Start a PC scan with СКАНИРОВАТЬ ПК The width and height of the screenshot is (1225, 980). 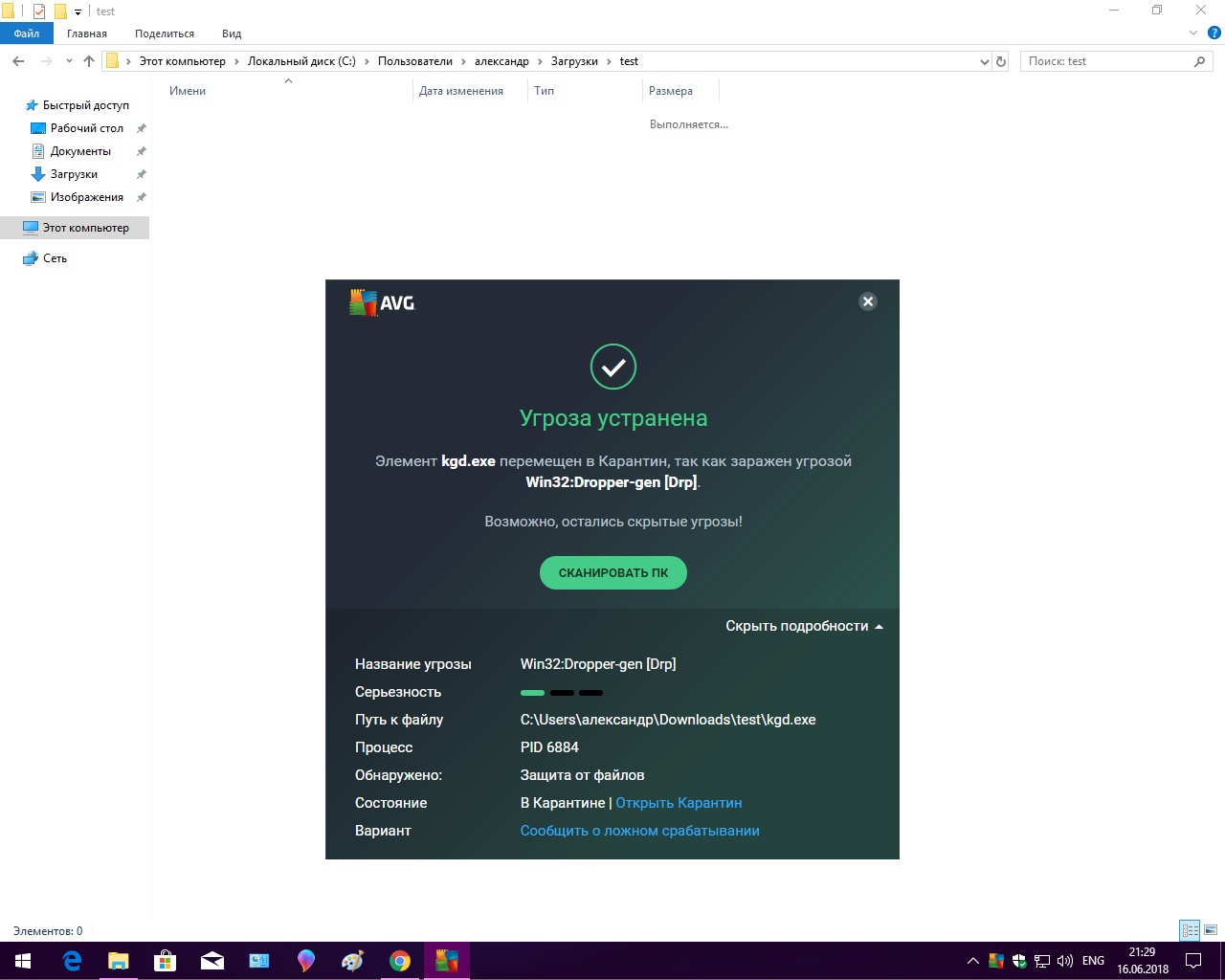[x=613, y=573]
